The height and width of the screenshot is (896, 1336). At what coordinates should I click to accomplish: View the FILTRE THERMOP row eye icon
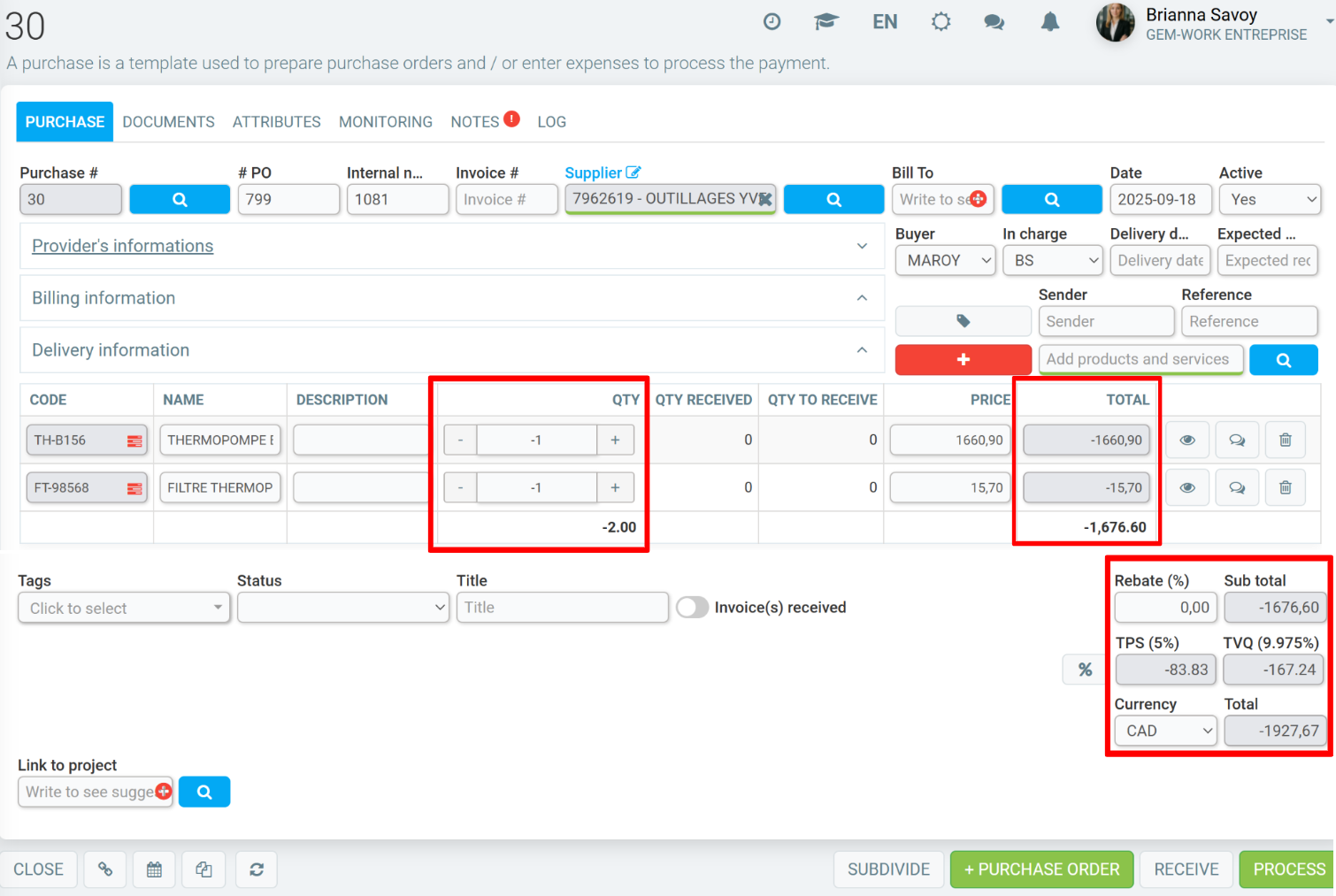1187,487
